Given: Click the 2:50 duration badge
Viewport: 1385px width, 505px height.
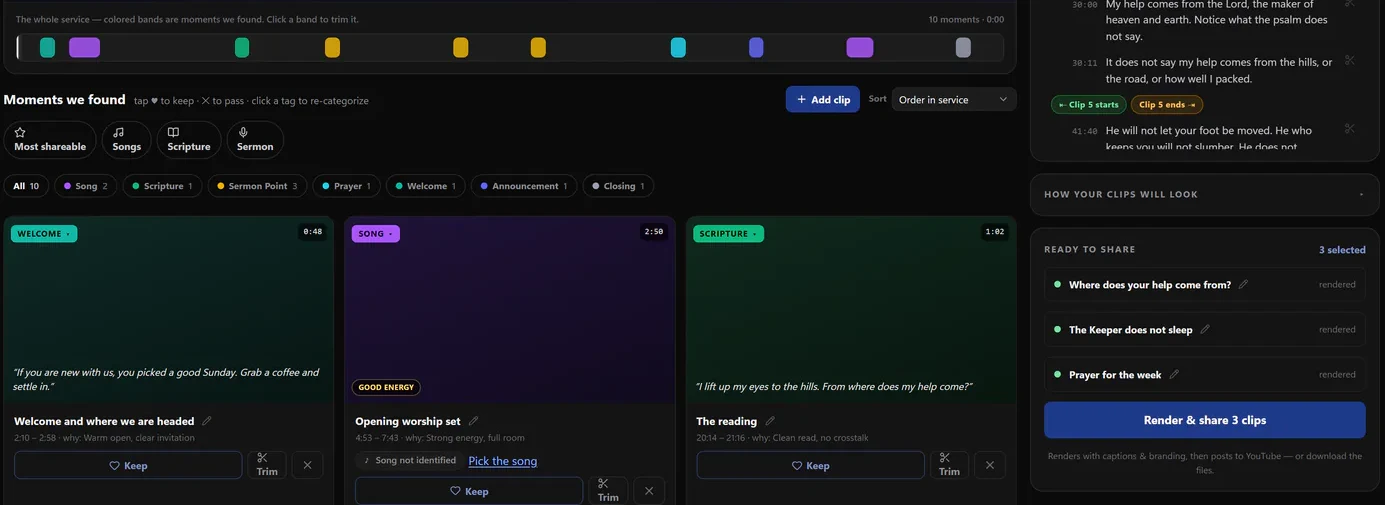Looking at the screenshot, I should (x=654, y=232).
